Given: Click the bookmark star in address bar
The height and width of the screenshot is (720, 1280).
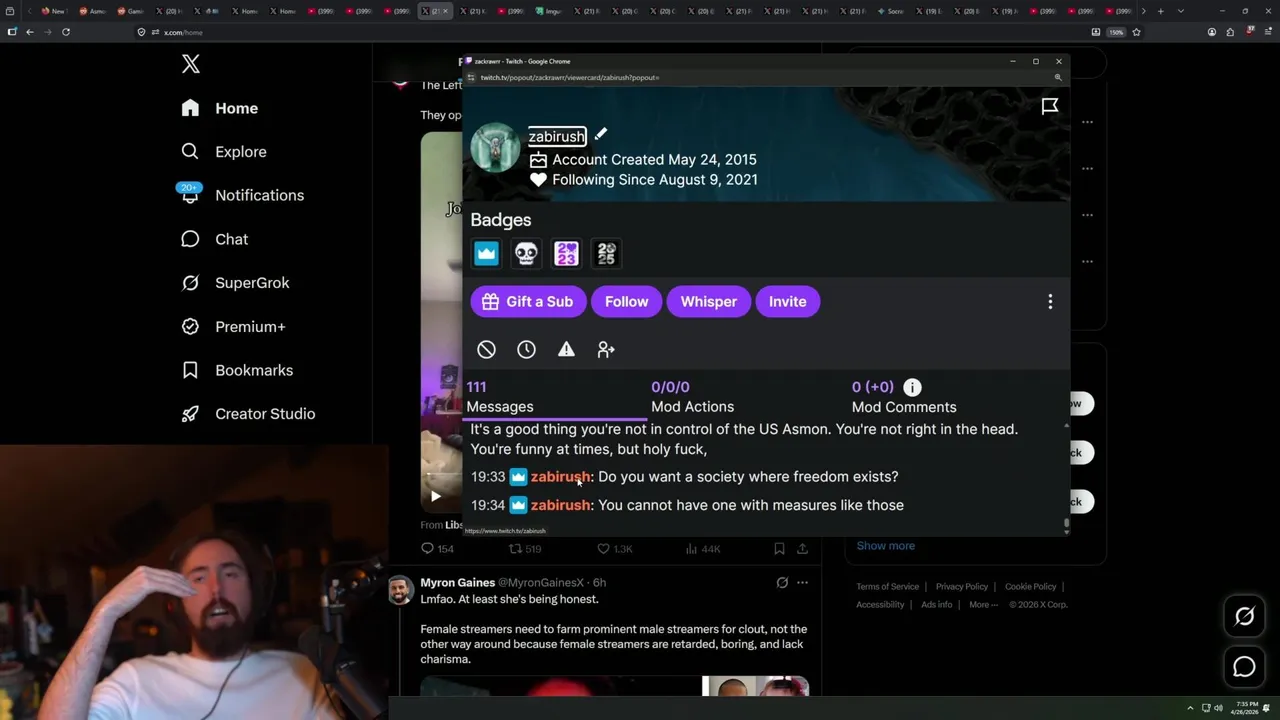Looking at the screenshot, I should pos(1136,32).
